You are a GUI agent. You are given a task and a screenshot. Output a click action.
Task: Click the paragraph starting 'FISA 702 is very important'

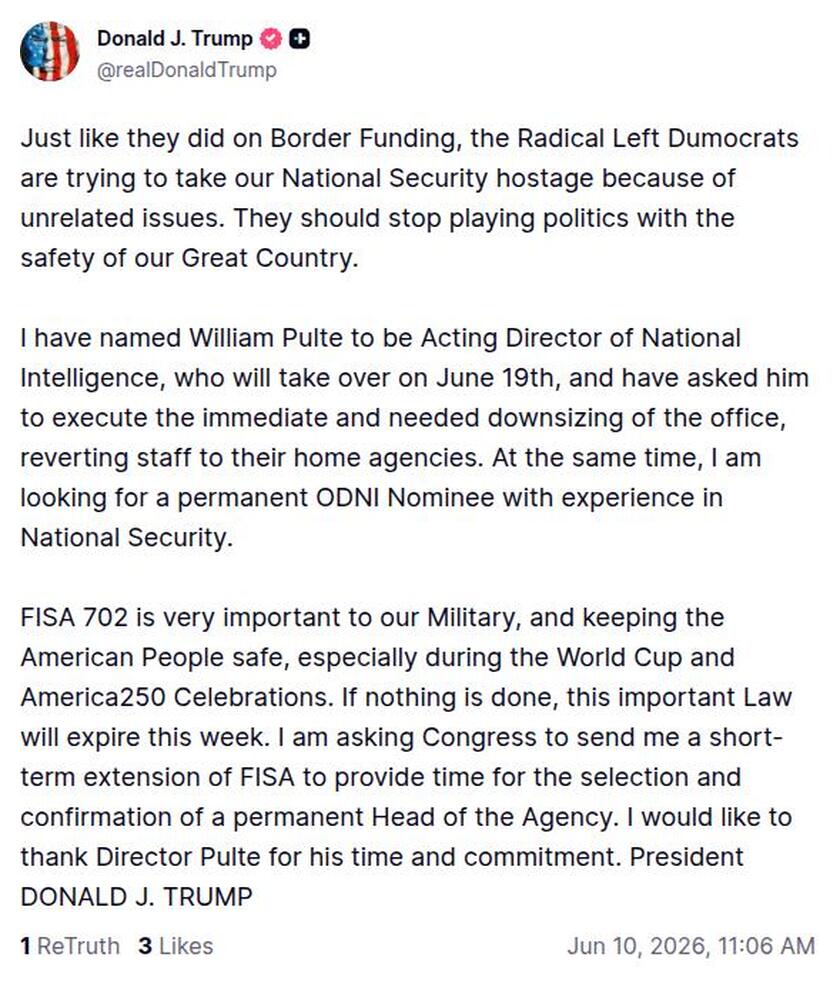point(406,757)
